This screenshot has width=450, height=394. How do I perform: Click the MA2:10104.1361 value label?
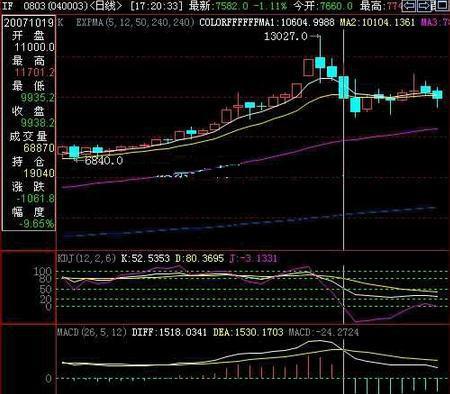pyautogui.click(x=377, y=22)
